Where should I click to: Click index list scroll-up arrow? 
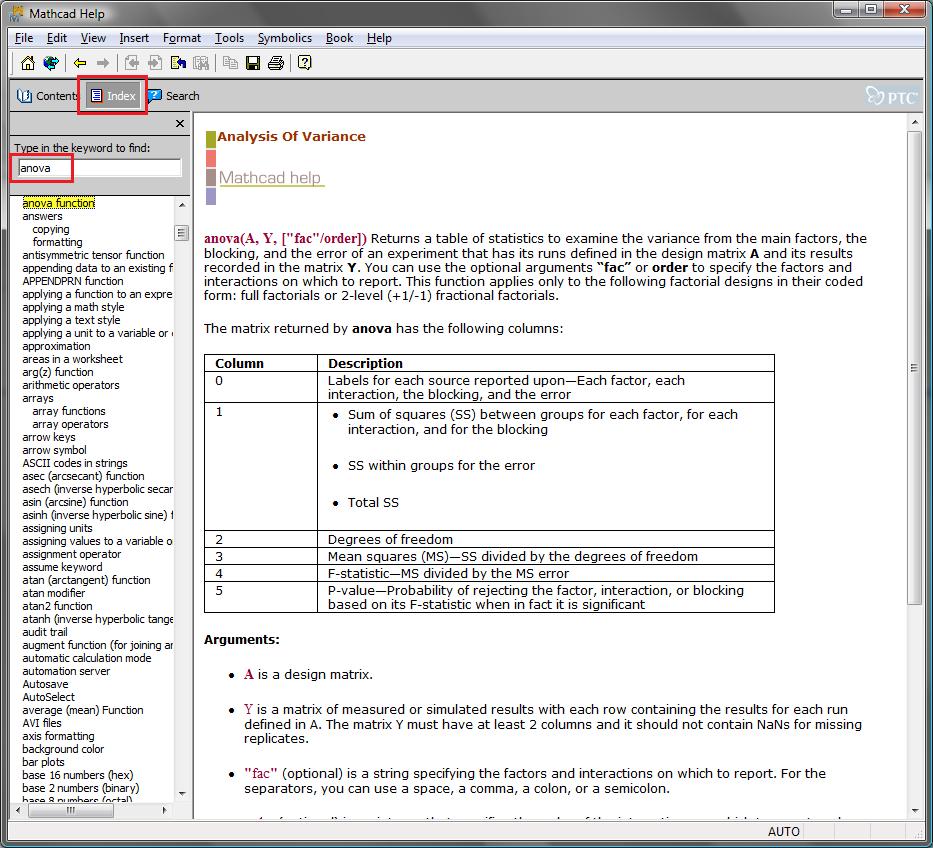coord(182,205)
